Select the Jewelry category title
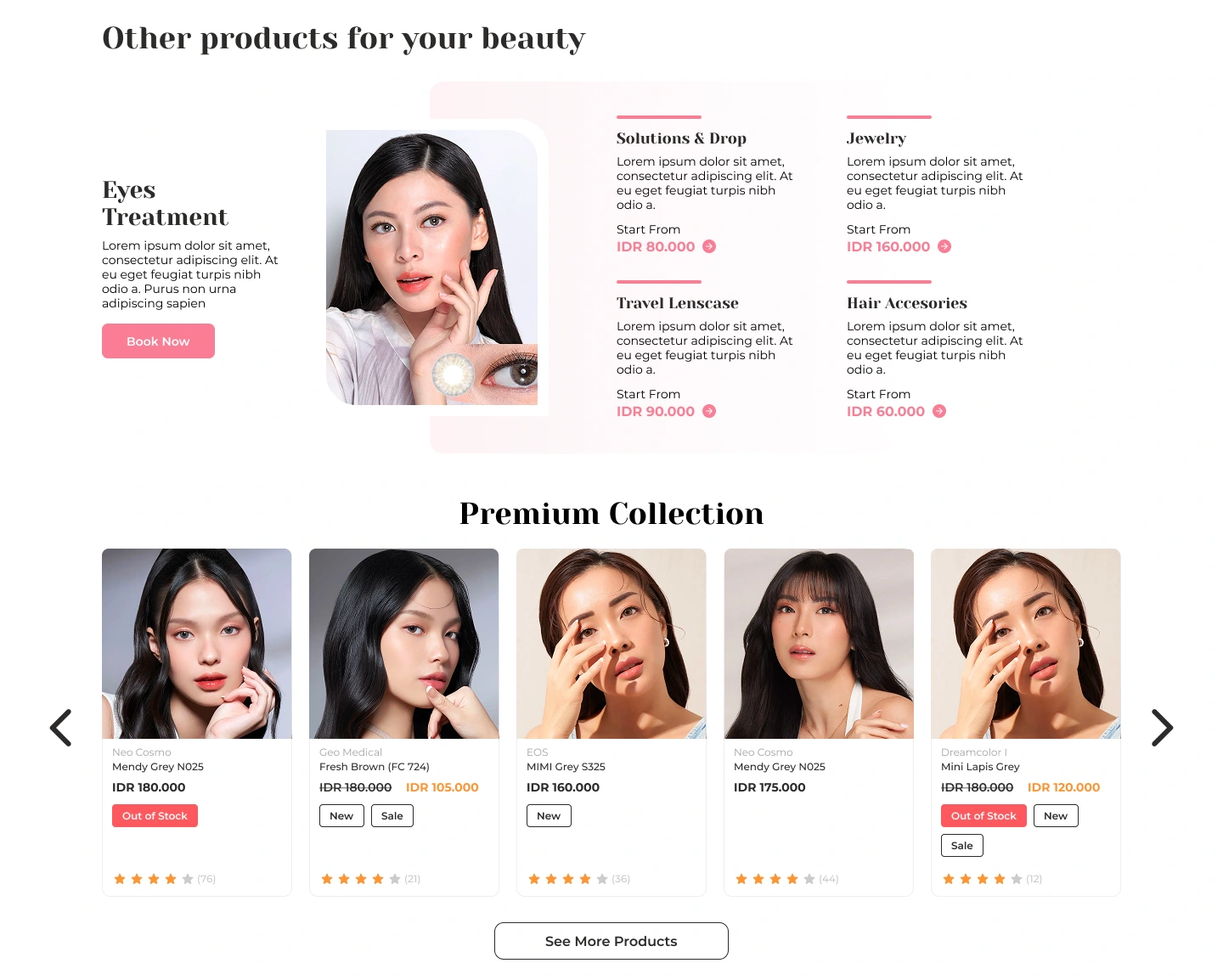The width and height of the screenshot is (1223, 980). point(876,138)
